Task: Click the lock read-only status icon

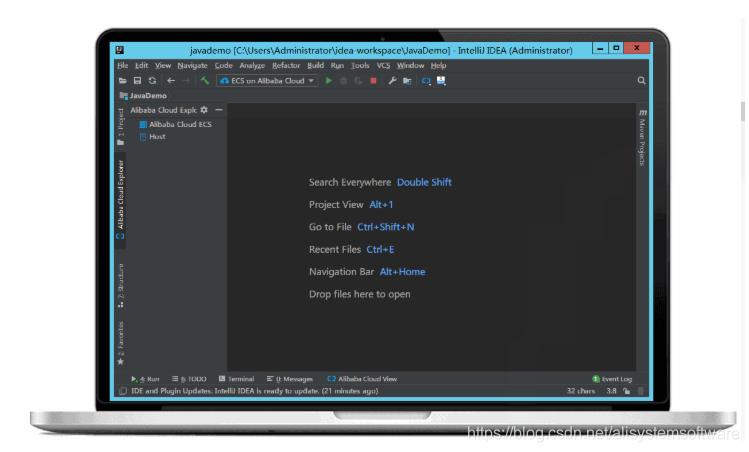Action: 626,391
